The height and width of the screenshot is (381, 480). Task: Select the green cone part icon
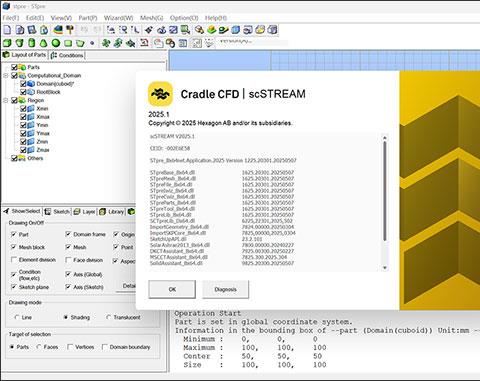(x=44, y=43)
